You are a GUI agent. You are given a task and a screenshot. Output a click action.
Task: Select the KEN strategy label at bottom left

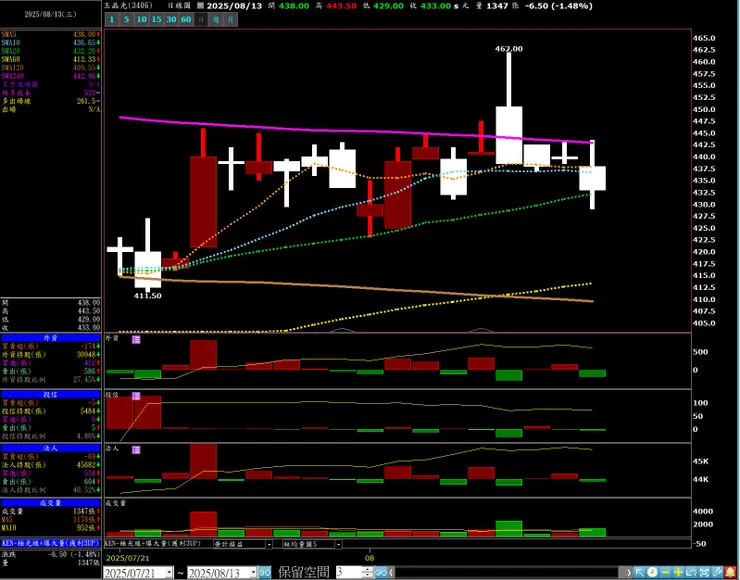(50, 543)
